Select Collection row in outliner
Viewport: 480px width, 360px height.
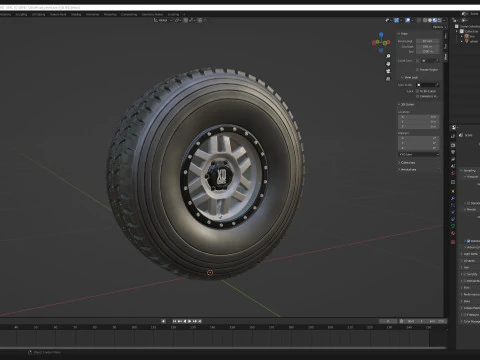[x=471, y=31]
